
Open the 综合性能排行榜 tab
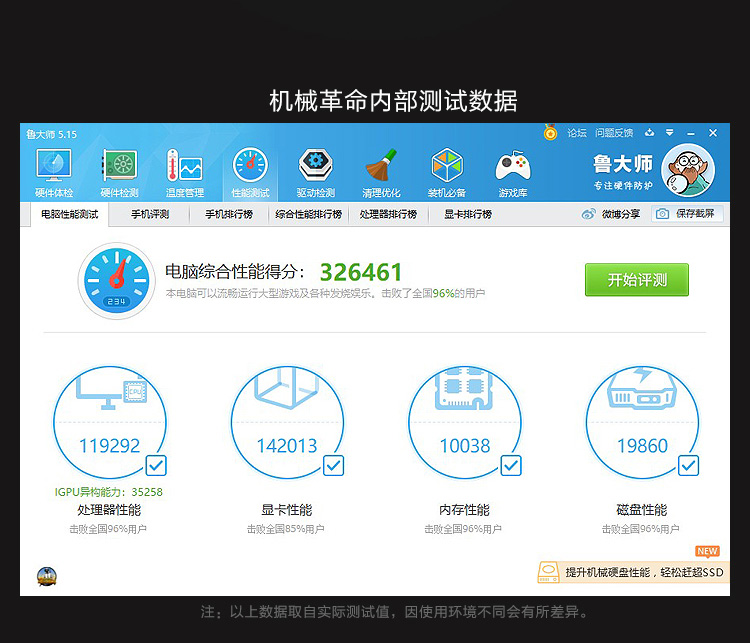309,214
